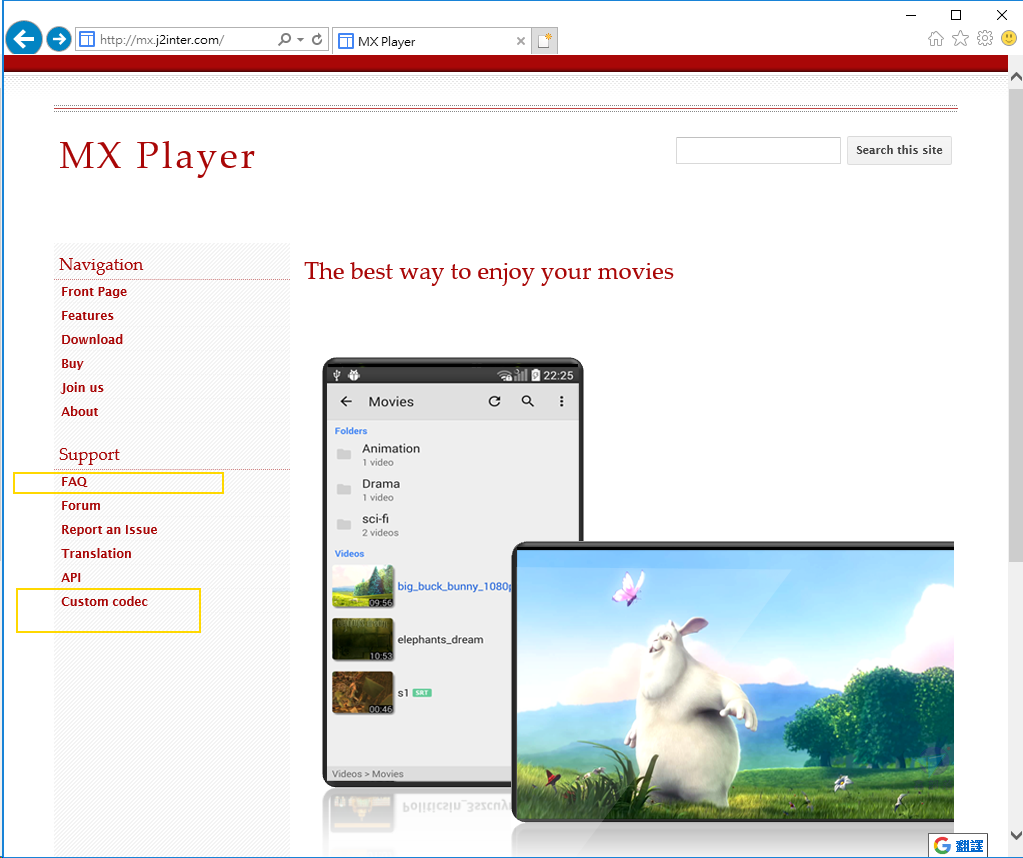Screen dimensions: 1023x858
Task: Click the phone screenshot's three-dot menu icon
Action: [x=561, y=401]
